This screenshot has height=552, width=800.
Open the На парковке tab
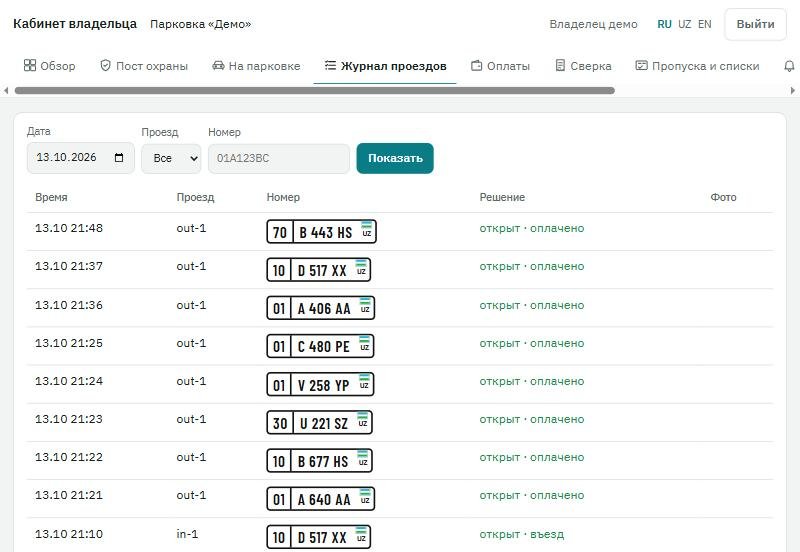[256, 66]
